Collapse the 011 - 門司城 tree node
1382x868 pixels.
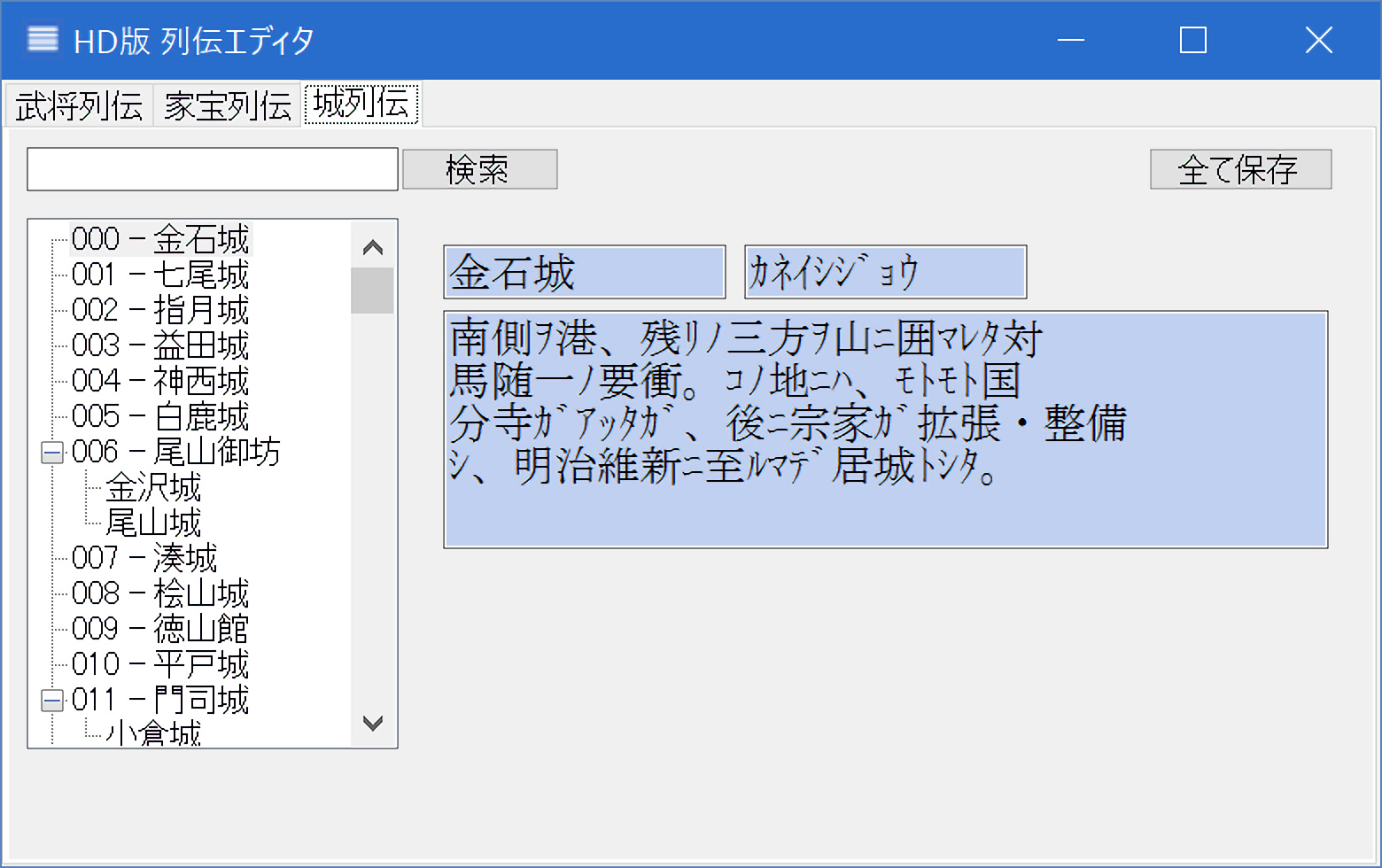click(x=52, y=701)
